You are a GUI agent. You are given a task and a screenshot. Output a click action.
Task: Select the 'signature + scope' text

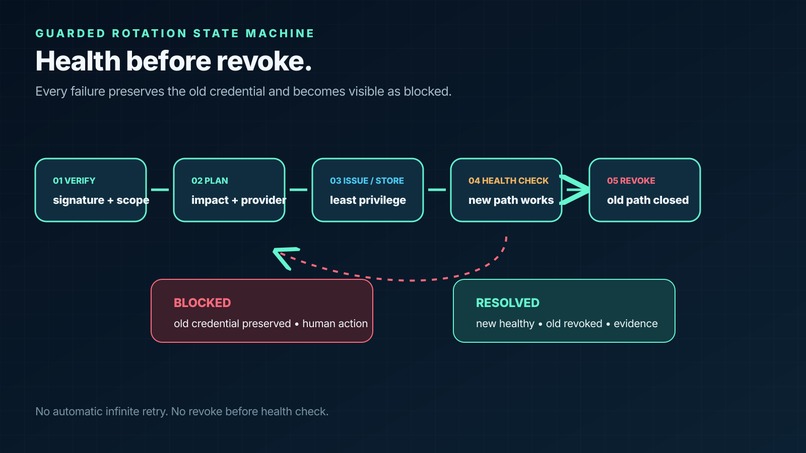[x=101, y=200]
